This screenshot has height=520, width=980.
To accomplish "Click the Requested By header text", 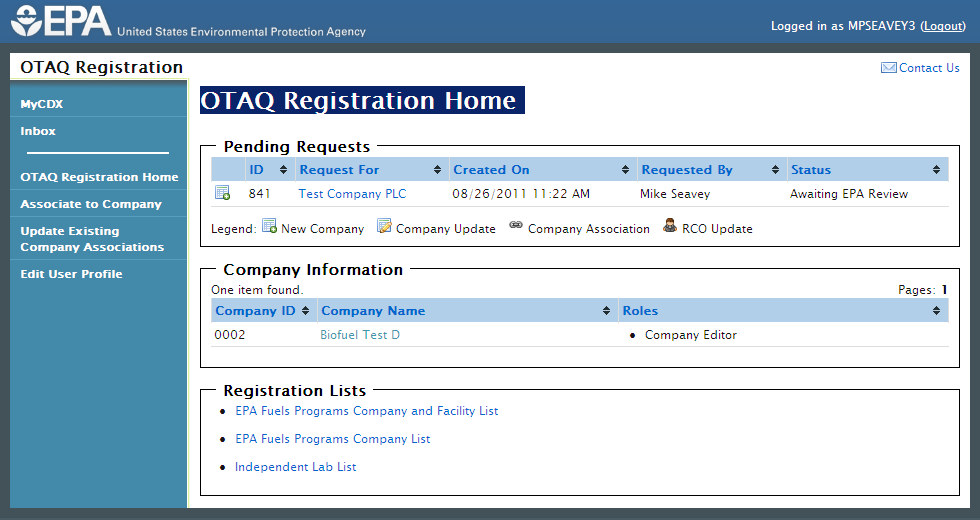I will click(x=687, y=169).
